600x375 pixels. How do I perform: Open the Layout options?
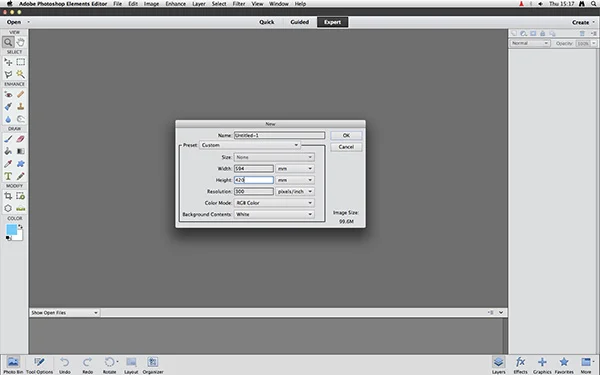[x=131, y=365]
